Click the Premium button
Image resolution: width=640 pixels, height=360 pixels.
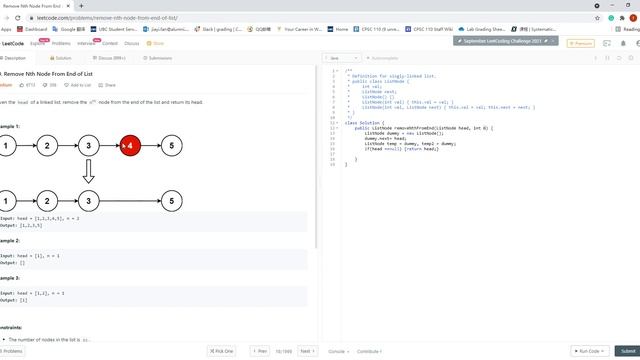580,43
